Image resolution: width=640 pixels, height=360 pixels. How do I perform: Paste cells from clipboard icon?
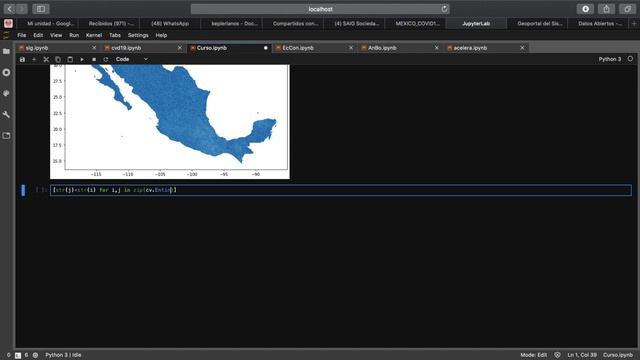[x=70, y=59]
